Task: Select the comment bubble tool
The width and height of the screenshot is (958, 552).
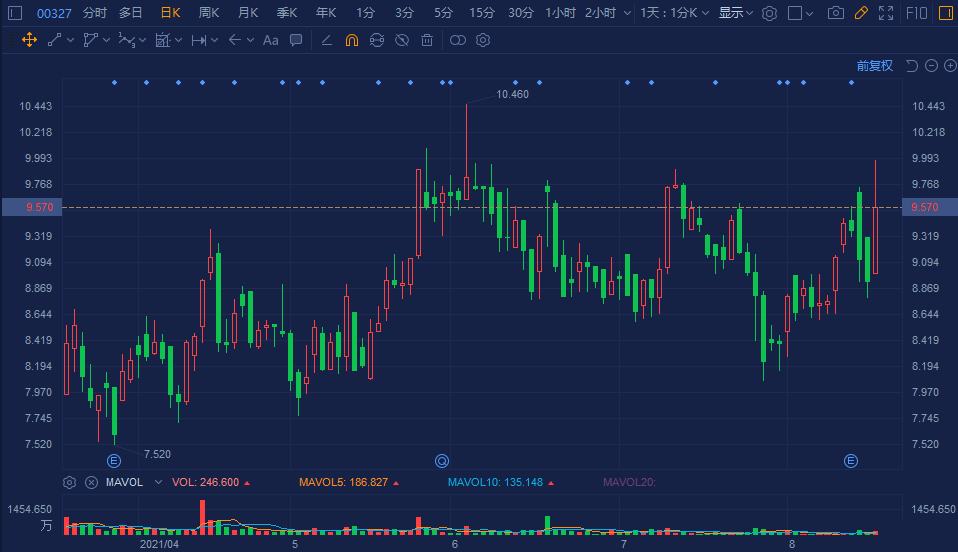Action: coord(296,40)
